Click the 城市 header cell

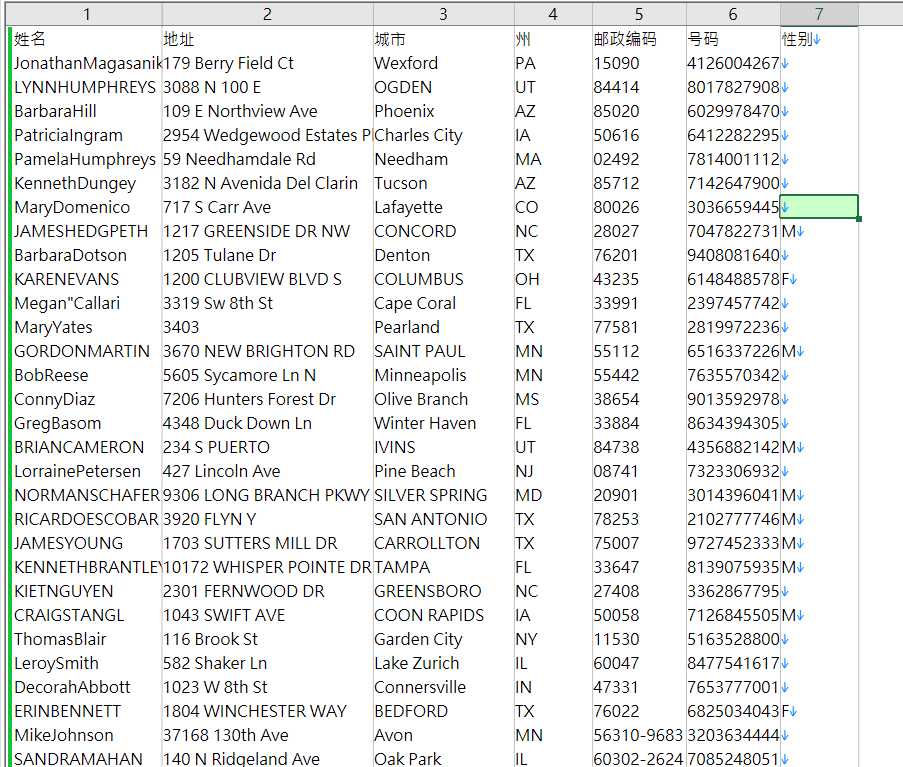[x=443, y=39]
